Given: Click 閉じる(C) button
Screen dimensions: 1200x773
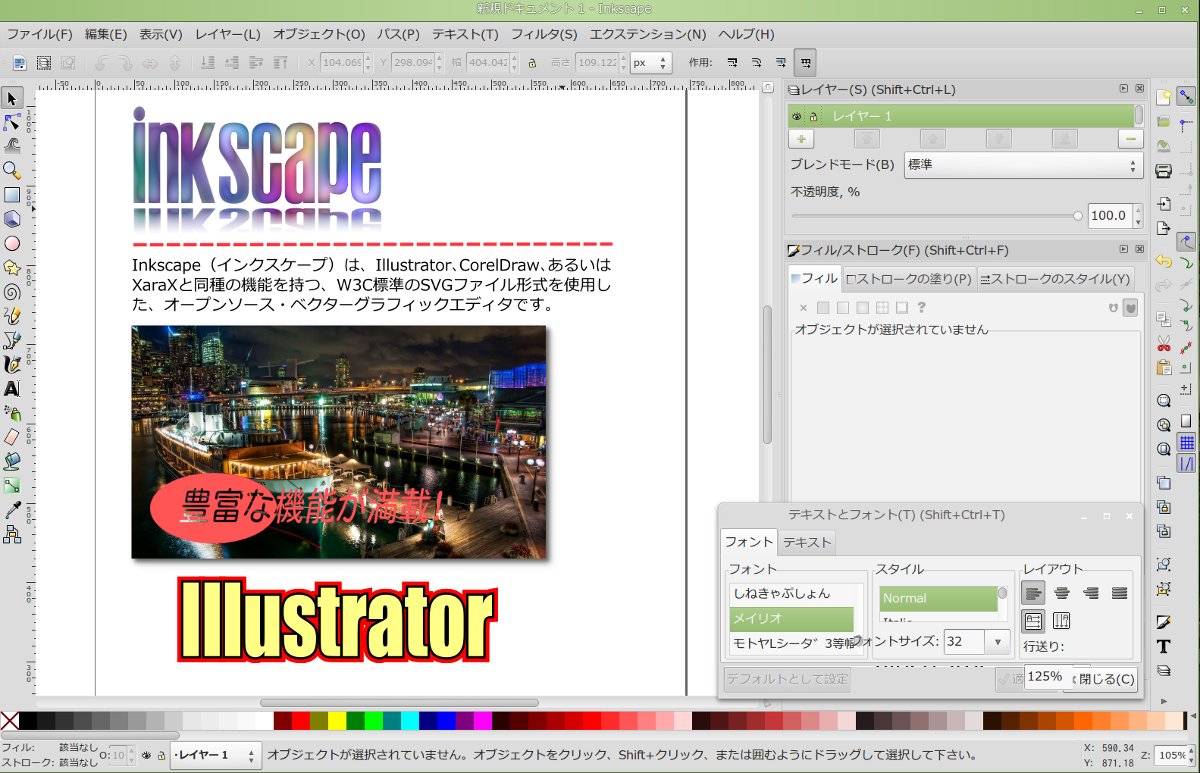Looking at the screenshot, I should click(x=1102, y=679).
